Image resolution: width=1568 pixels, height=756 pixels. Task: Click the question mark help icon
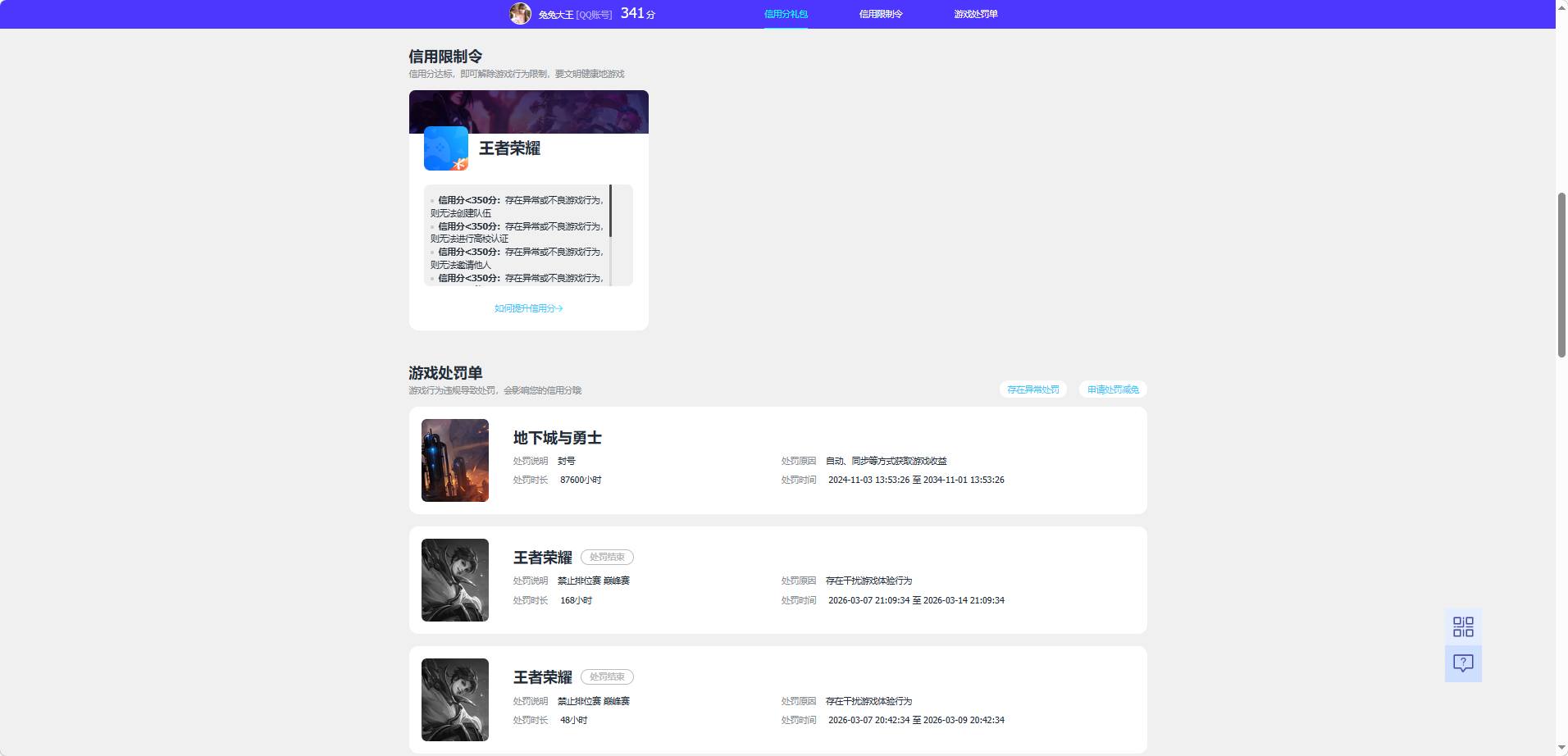tap(1463, 663)
